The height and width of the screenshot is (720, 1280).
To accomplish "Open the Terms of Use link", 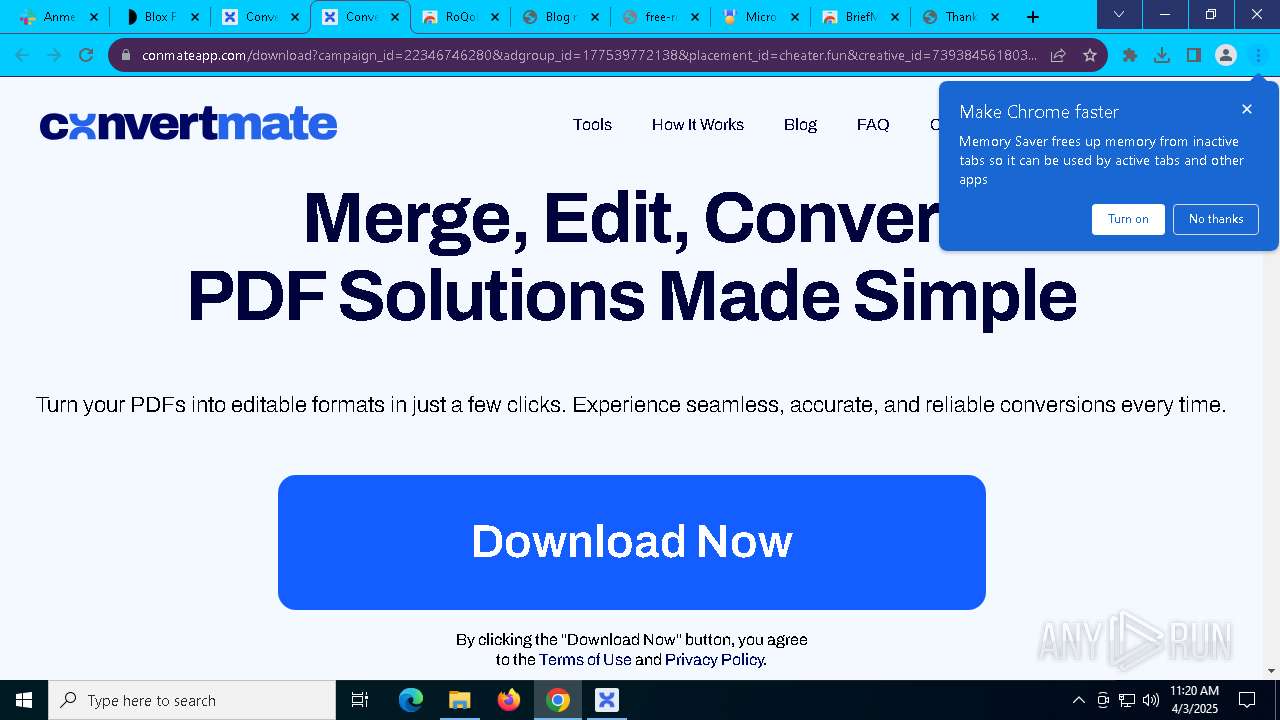I will [x=585, y=660].
